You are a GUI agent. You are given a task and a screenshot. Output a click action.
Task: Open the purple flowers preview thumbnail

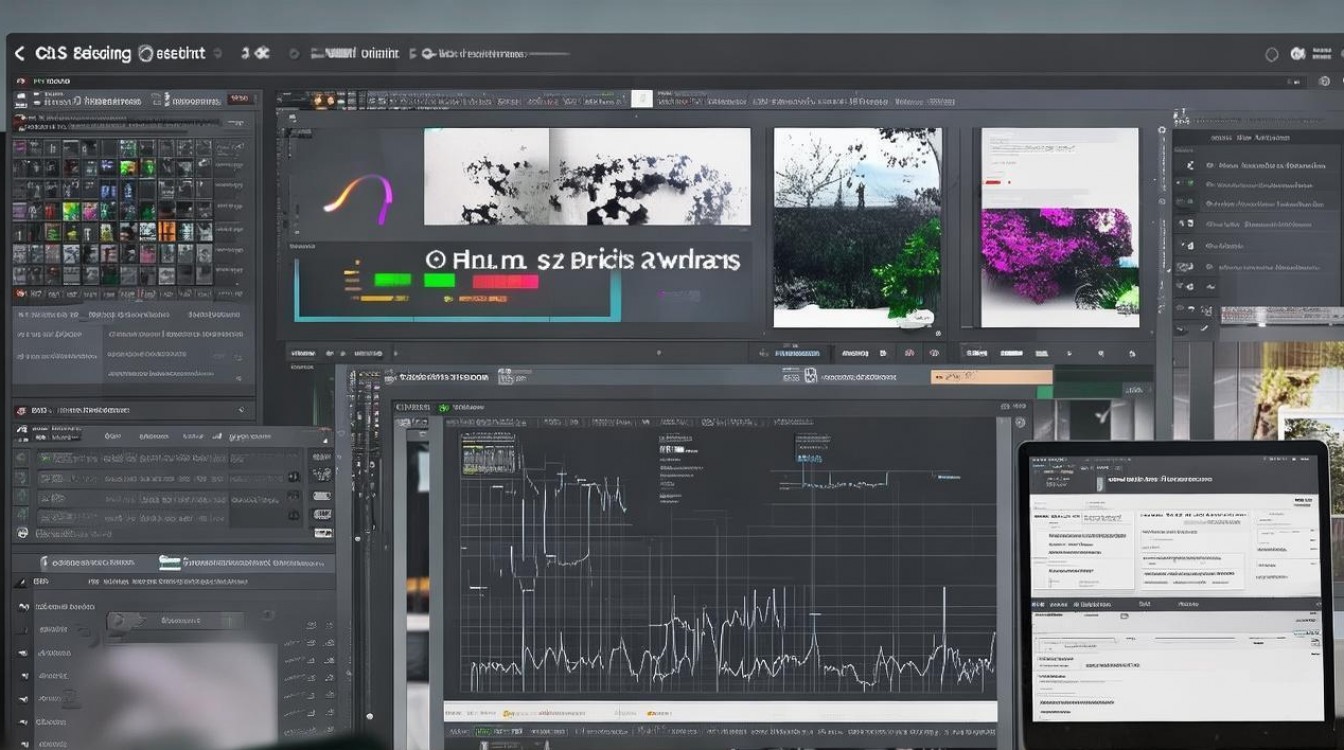(x=1059, y=227)
